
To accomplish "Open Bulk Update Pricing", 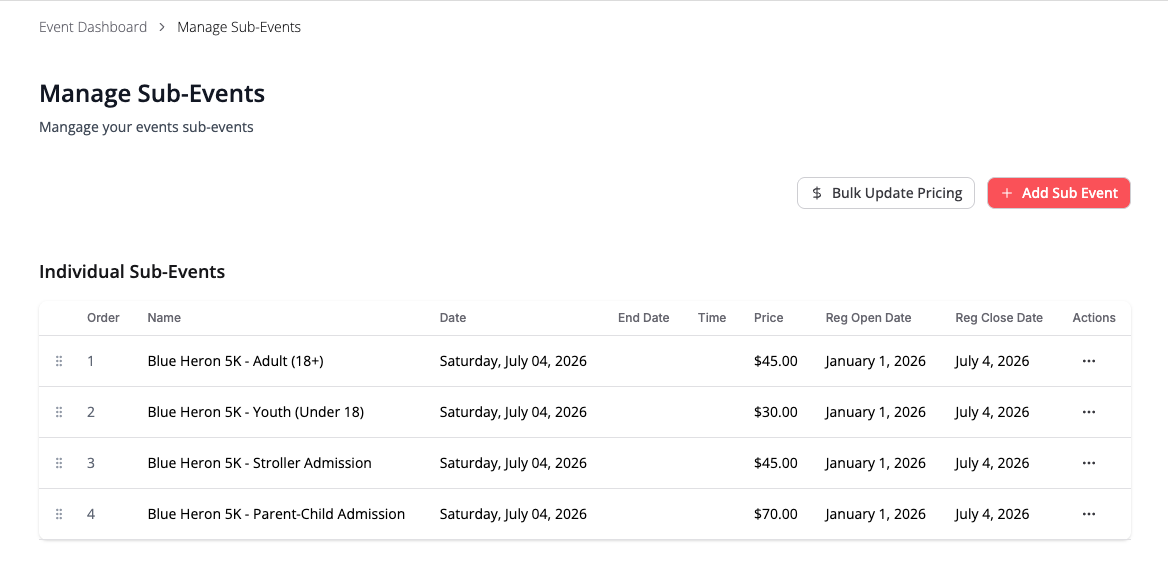I will coord(885,193).
